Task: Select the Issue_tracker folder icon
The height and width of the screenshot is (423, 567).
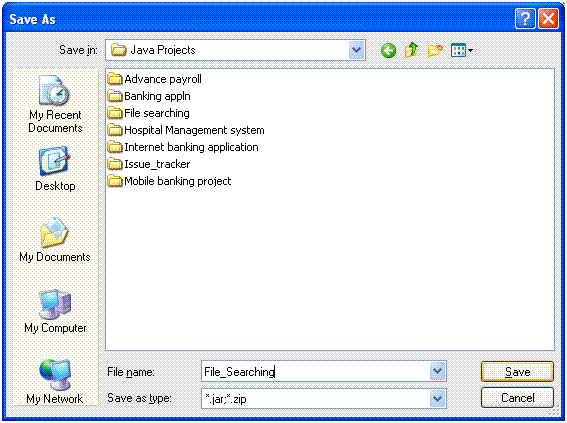Action: point(115,164)
